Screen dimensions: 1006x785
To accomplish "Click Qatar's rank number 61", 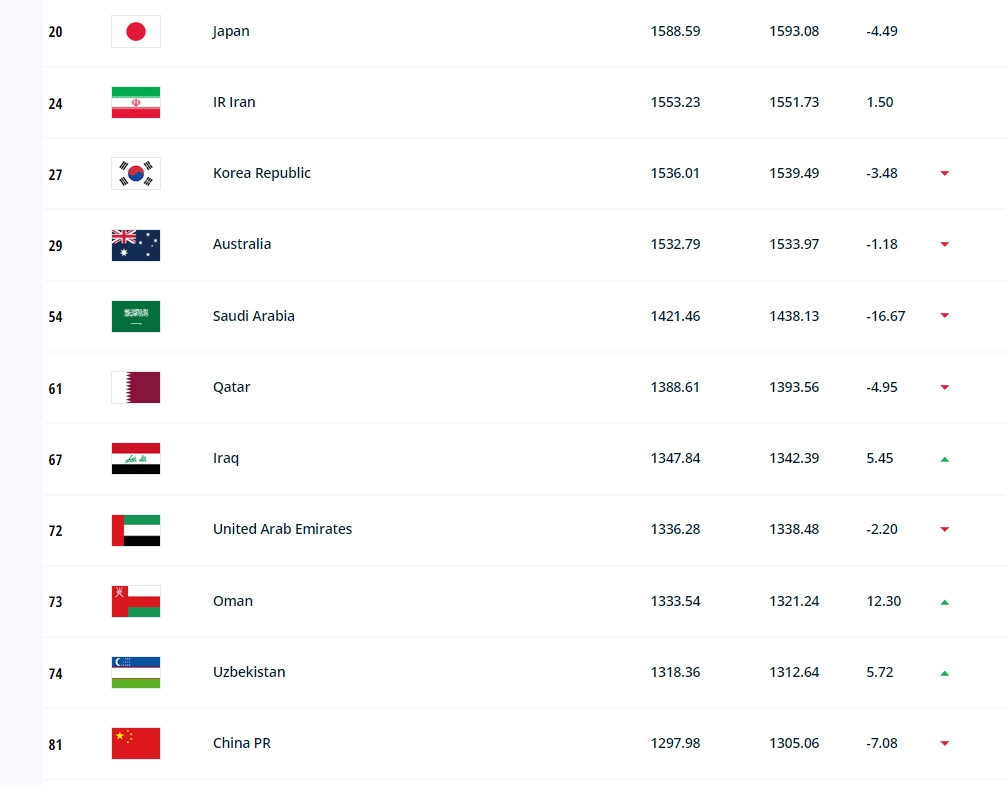I will pyautogui.click(x=55, y=388).
